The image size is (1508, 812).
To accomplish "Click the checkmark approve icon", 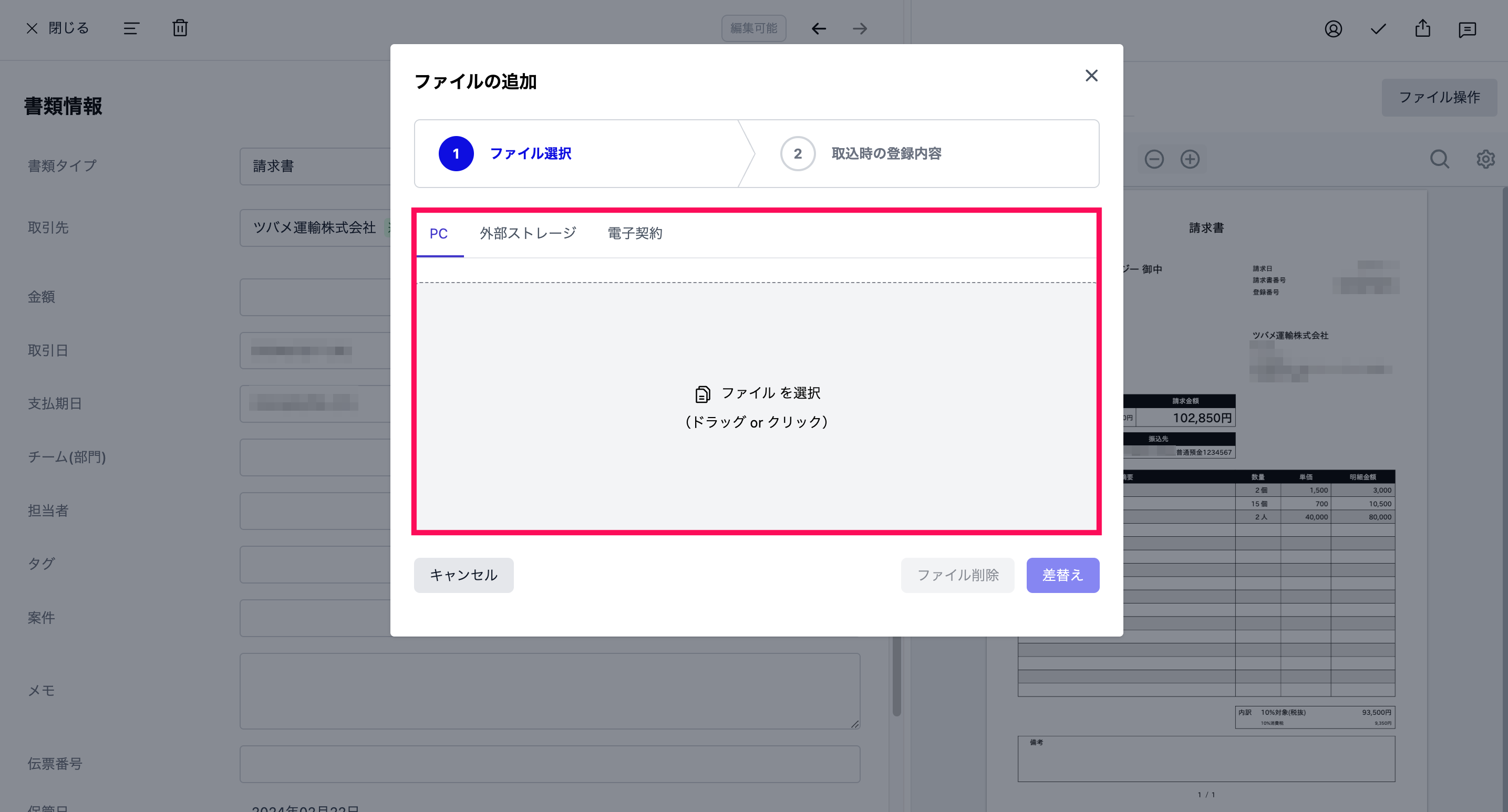I will tap(1378, 29).
